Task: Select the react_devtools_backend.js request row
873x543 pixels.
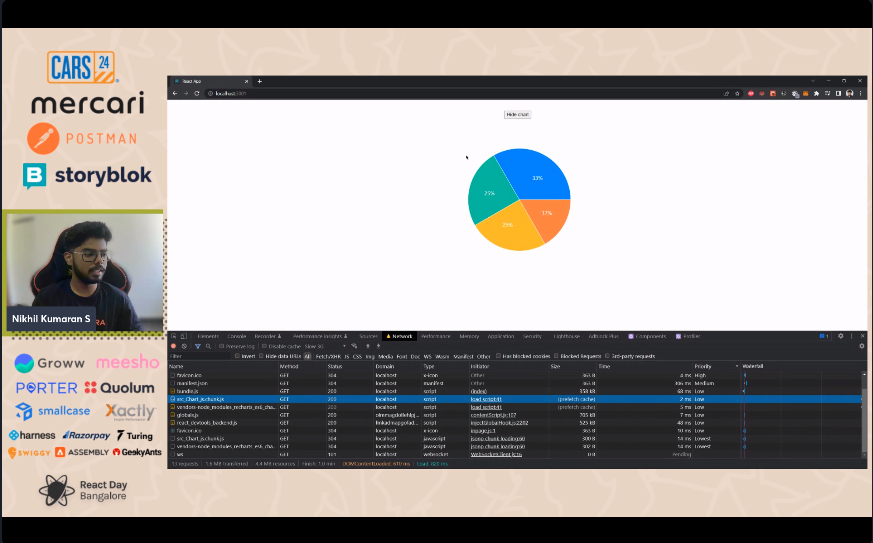Action: click(x=516, y=423)
